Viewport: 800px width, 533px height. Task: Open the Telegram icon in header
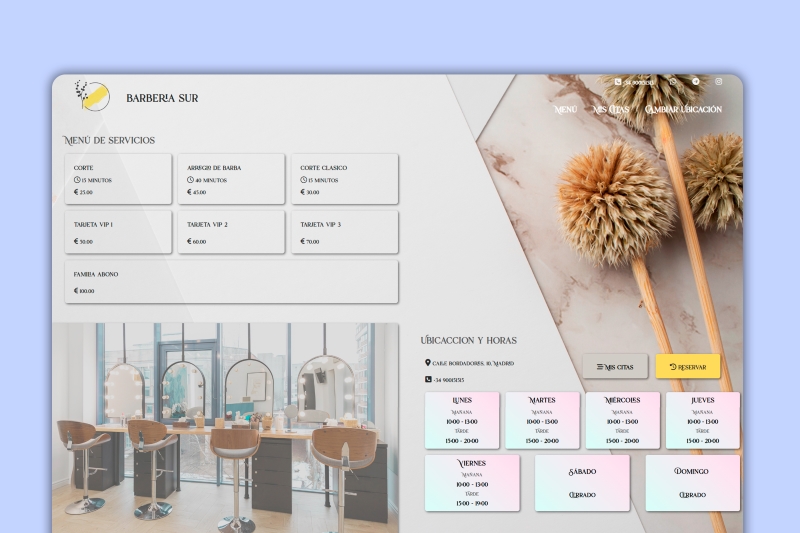[x=696, y=82]
